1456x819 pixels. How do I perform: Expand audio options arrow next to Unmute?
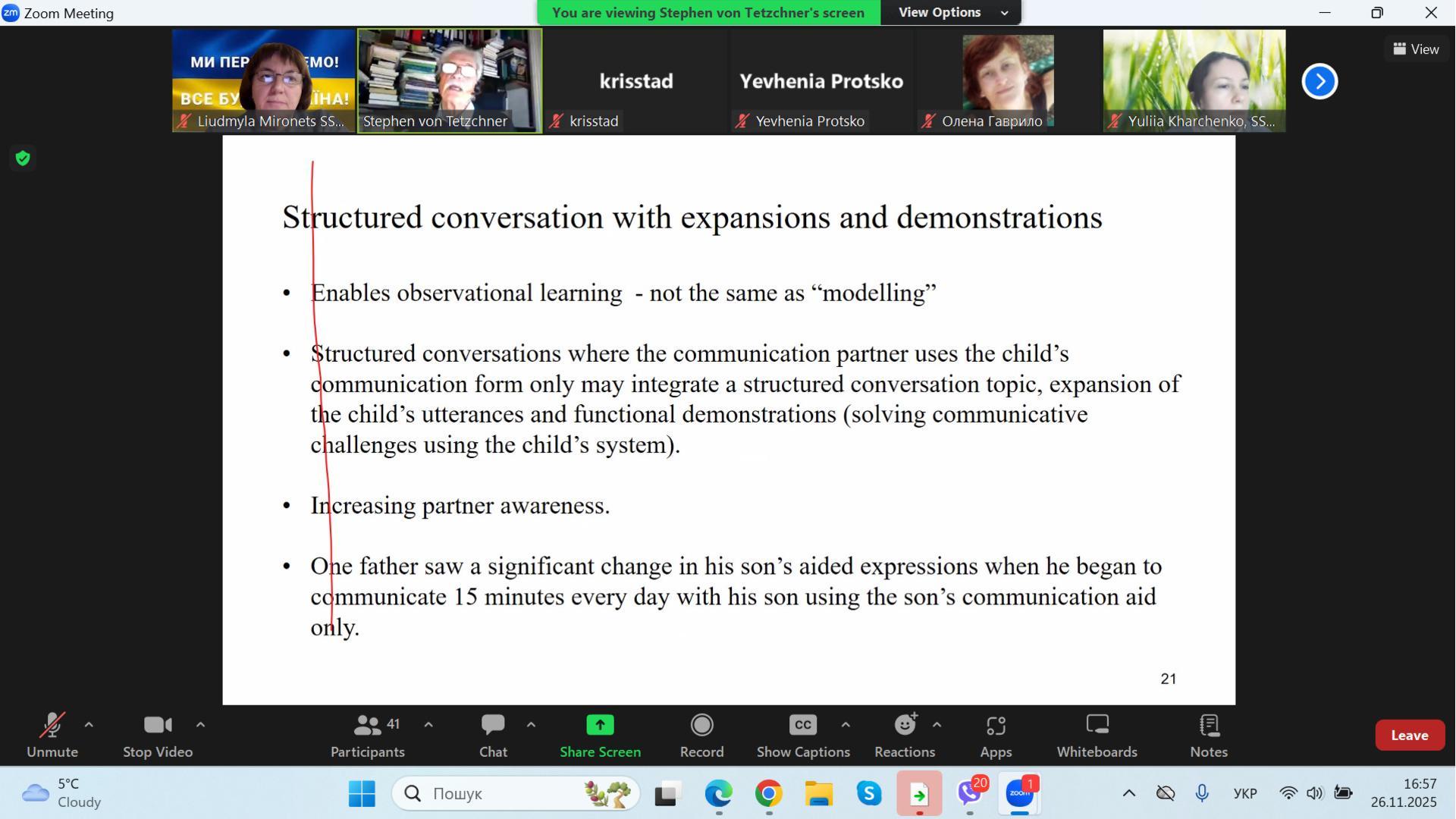tap(89, 725)
